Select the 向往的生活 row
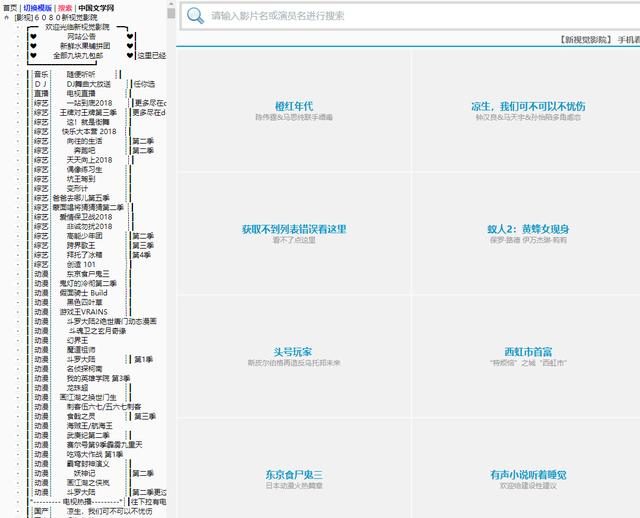This screenshot has height=518, width=640. (84, 141)
